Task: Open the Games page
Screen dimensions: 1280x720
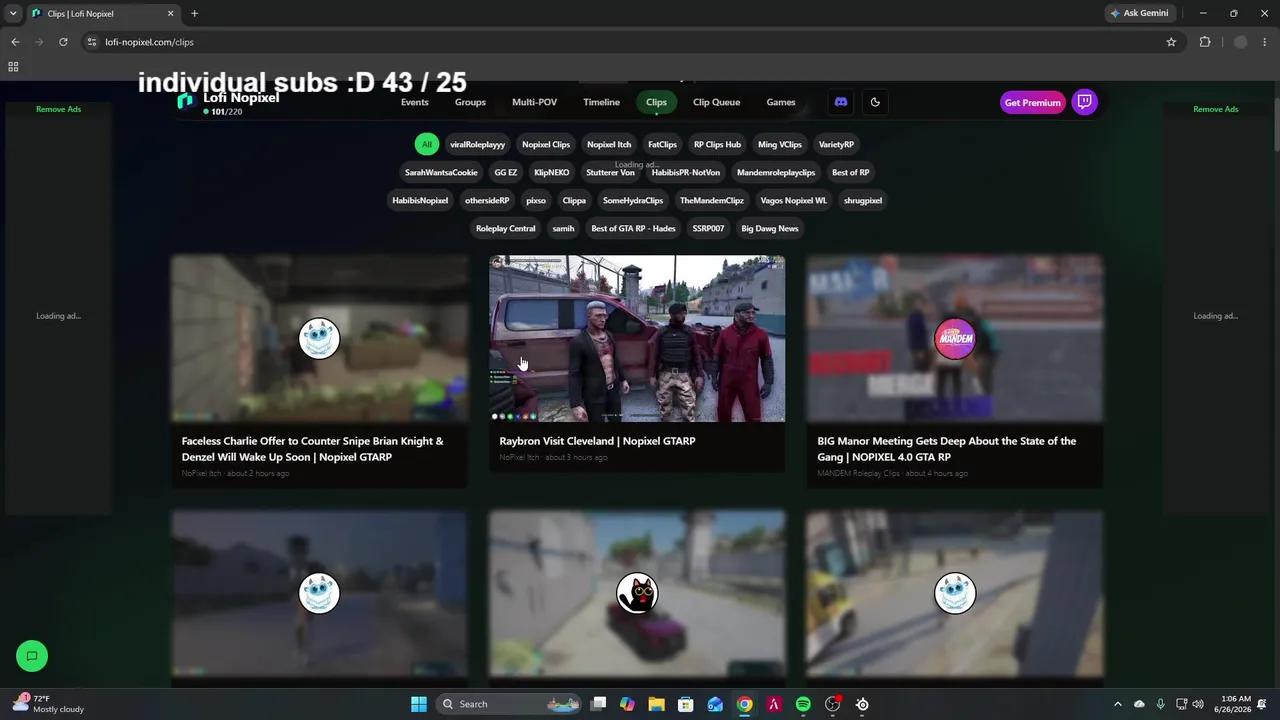Action: tap(781, 102)
